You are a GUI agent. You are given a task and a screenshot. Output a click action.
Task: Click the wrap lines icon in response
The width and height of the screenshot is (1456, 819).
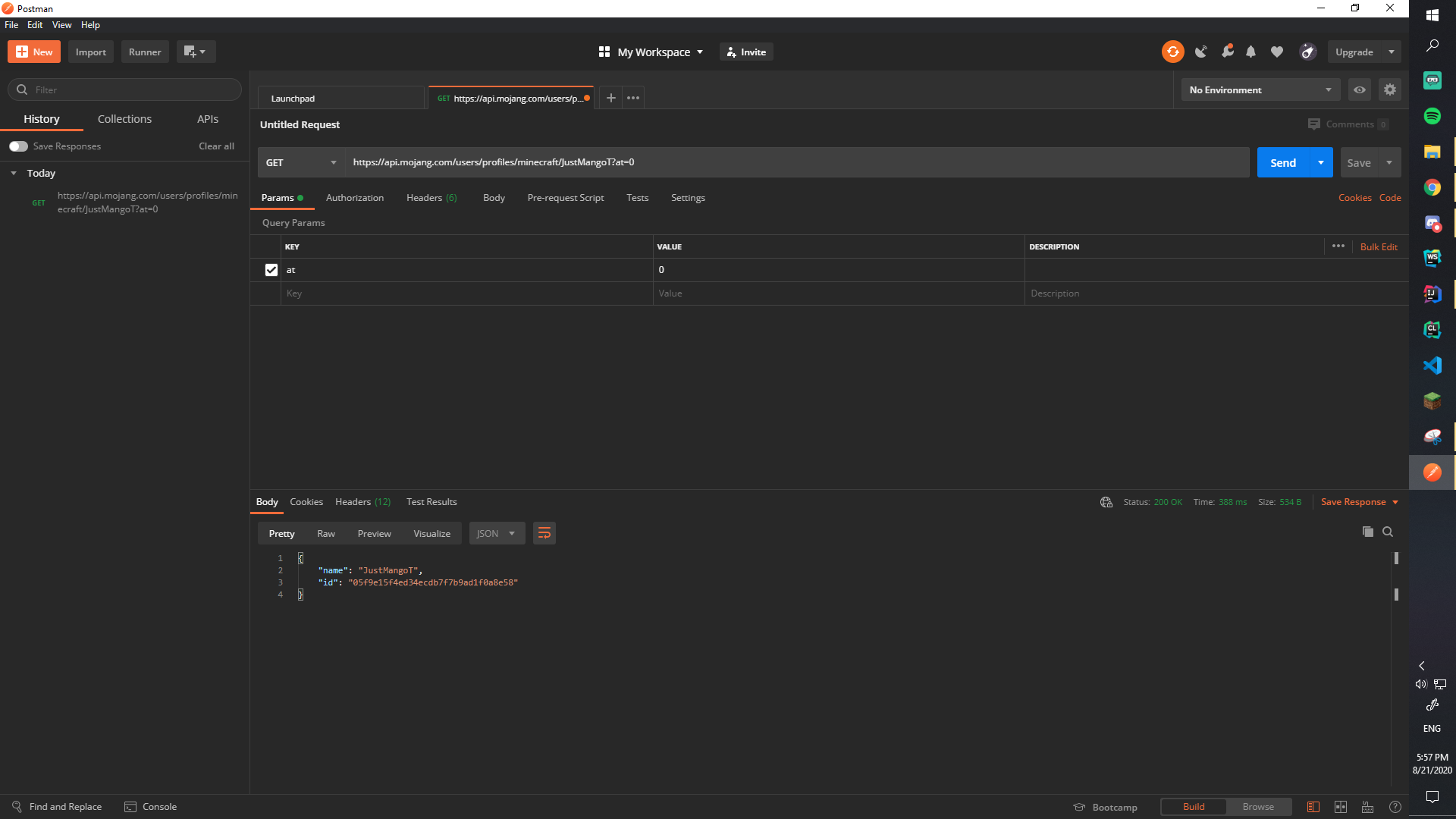(544, 533)
